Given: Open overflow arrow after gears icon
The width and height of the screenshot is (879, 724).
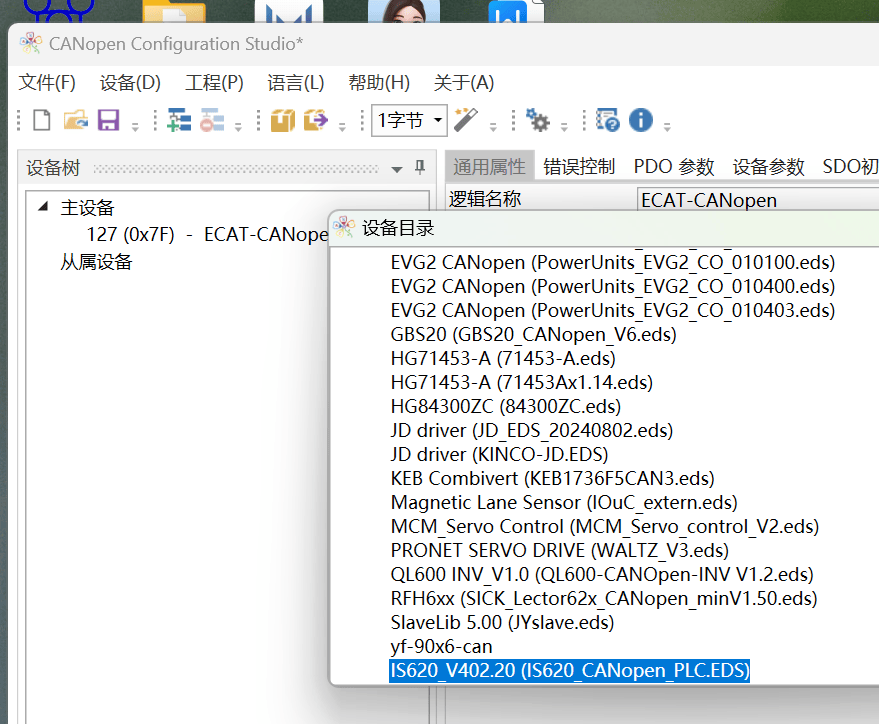Looking at the screenshot, I should click(x=564, y=126).
